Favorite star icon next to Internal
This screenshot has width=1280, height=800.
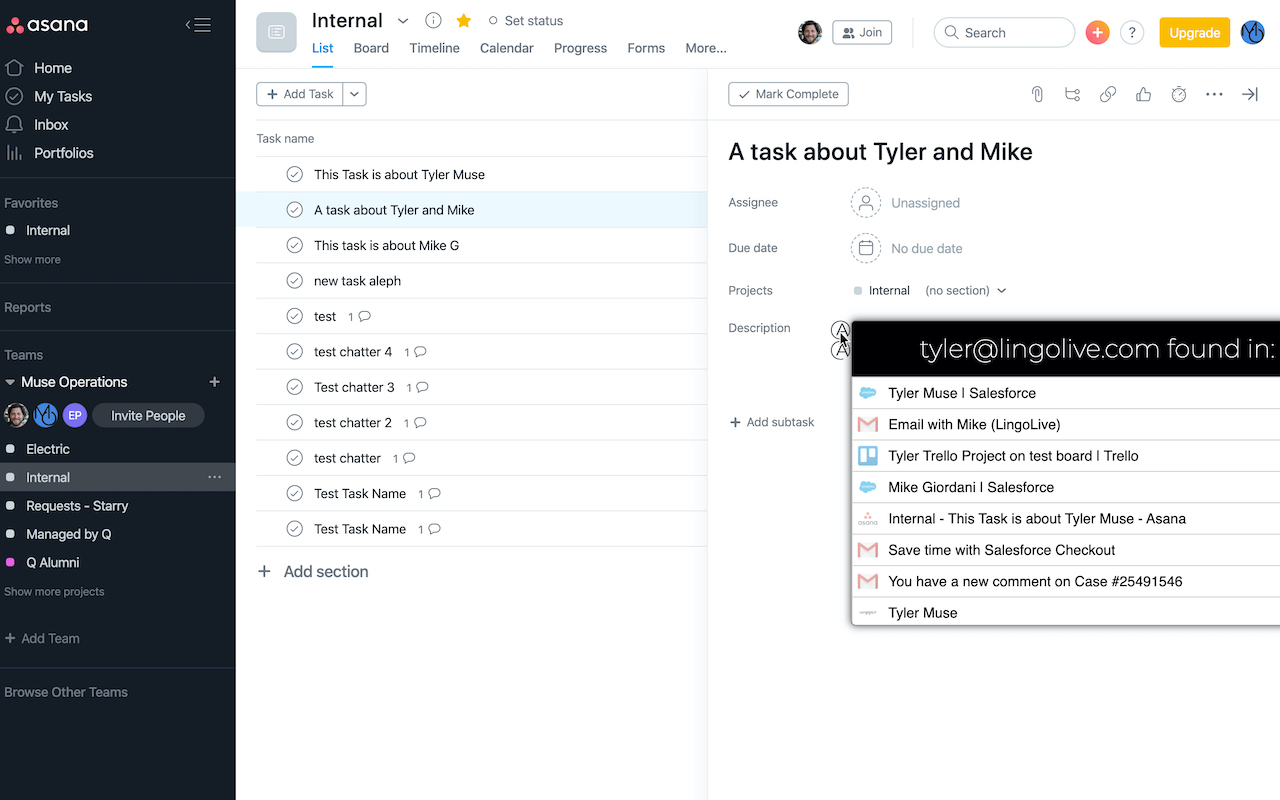[463, 21]
